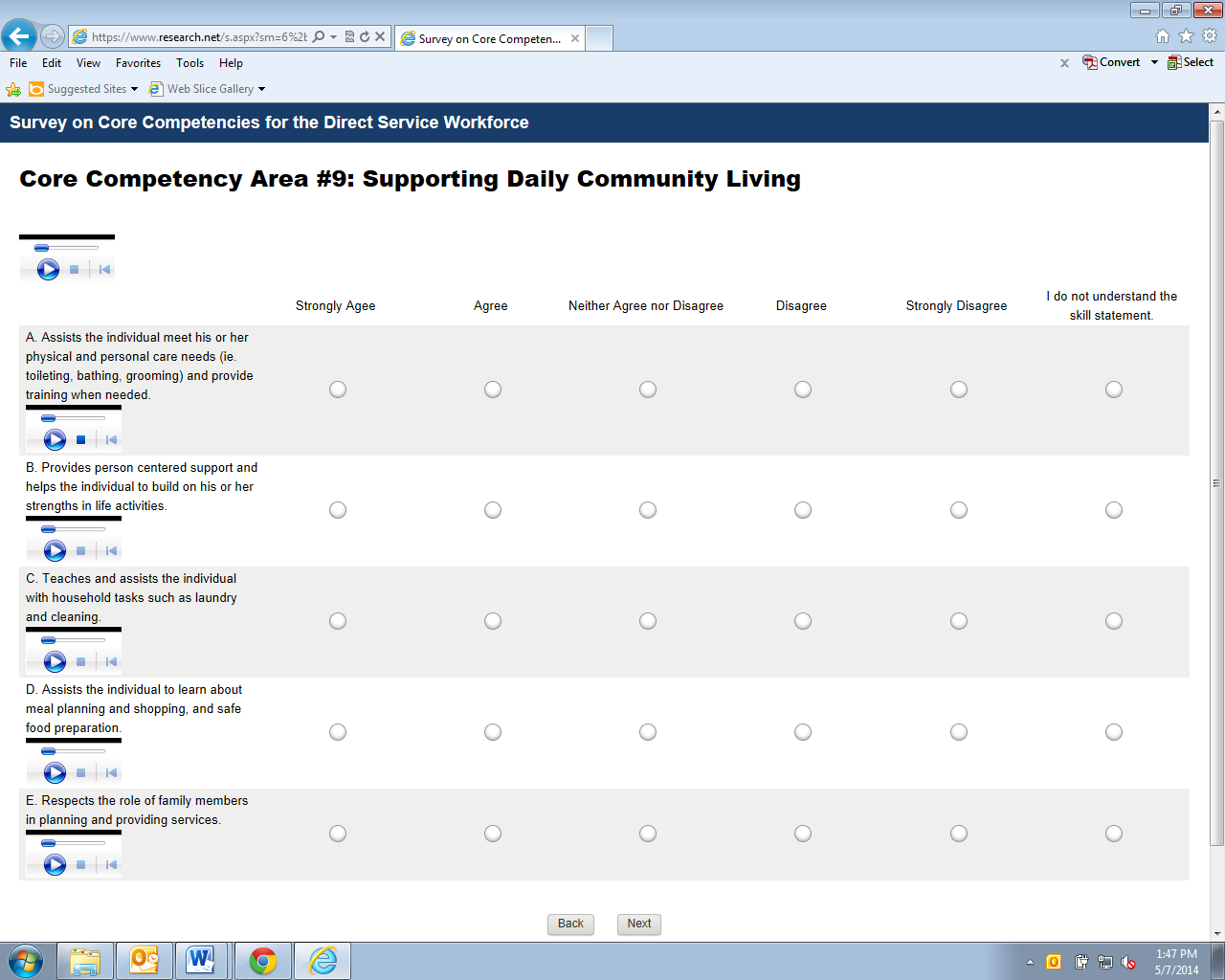Viewport: 1225px width, 980px height.
Task: Open Internet Explorer home page icon
Action: (1163, 36)
